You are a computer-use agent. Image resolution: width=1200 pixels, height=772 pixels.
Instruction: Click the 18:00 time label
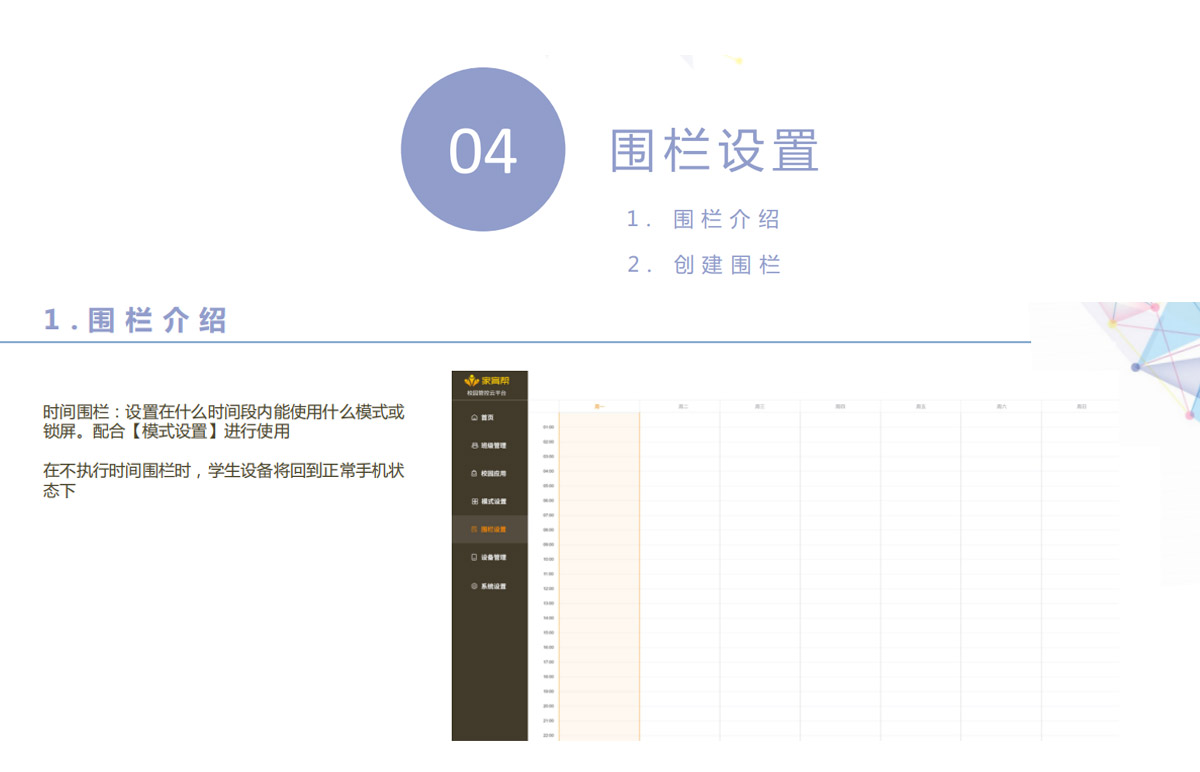tap(548, 676)
